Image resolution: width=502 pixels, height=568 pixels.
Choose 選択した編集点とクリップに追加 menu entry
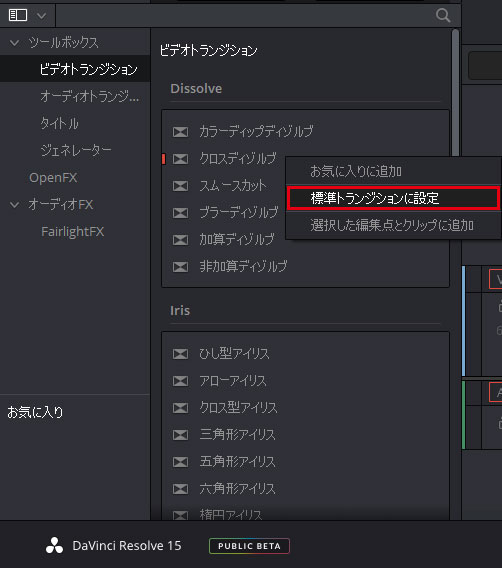point(393,225)
